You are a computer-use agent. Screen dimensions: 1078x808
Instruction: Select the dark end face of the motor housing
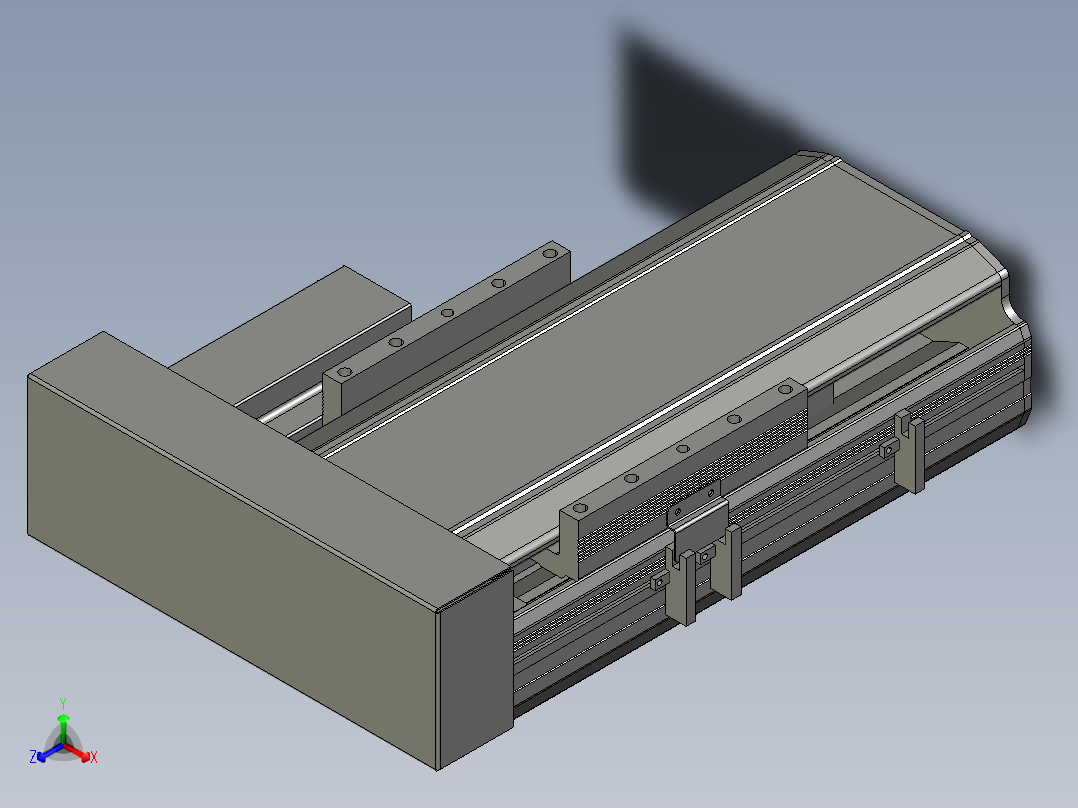point(475,670)
